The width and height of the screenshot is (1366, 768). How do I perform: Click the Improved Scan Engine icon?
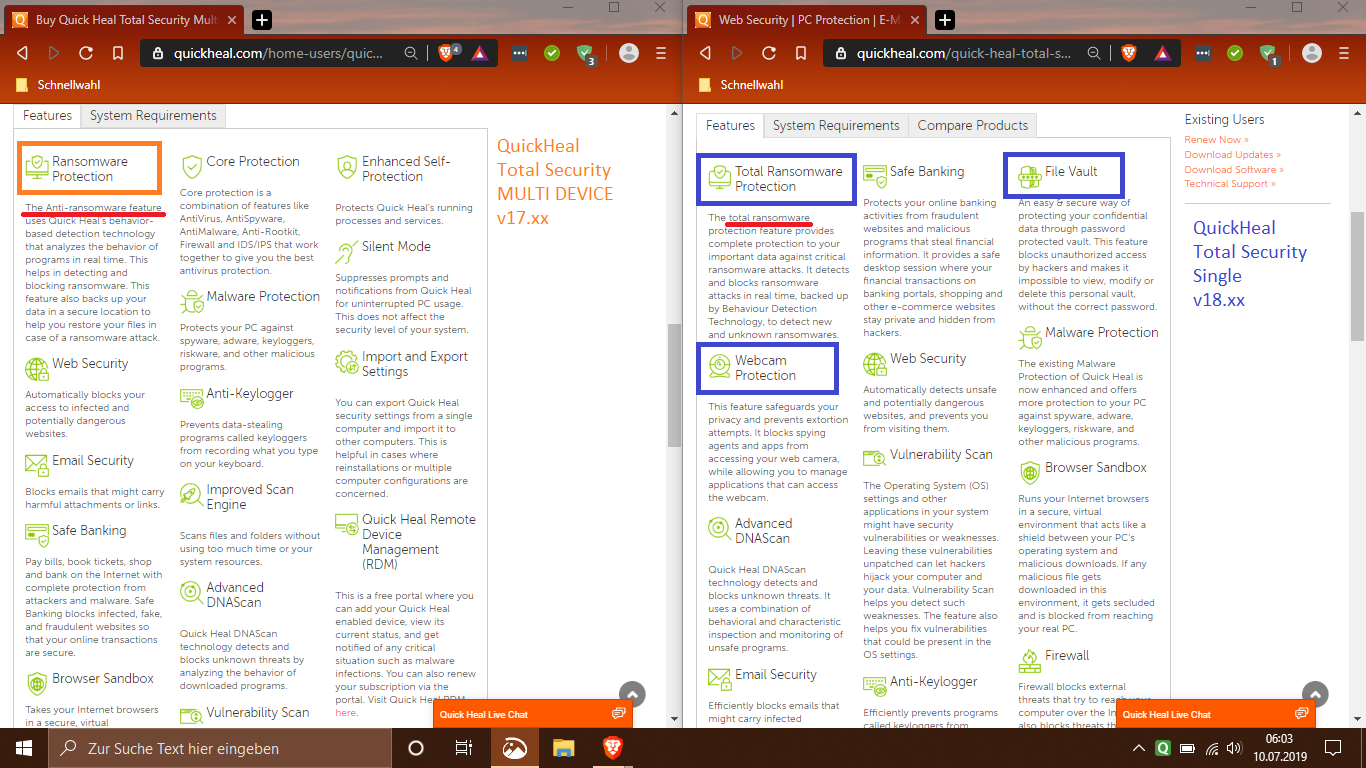pyautogui.click(x=191, y=495)
